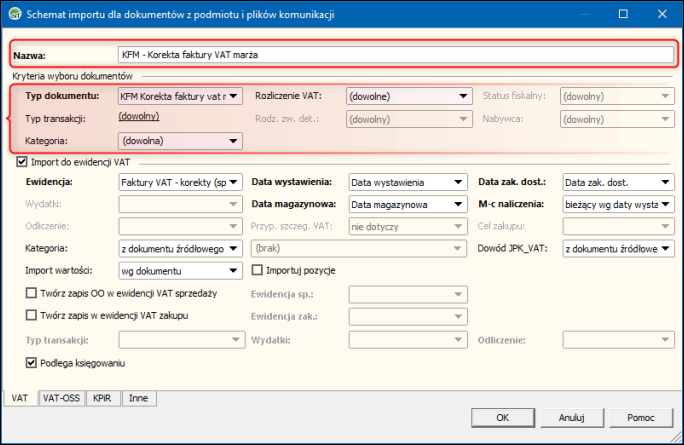Close the schemat importu dialog

coord(662,14)
